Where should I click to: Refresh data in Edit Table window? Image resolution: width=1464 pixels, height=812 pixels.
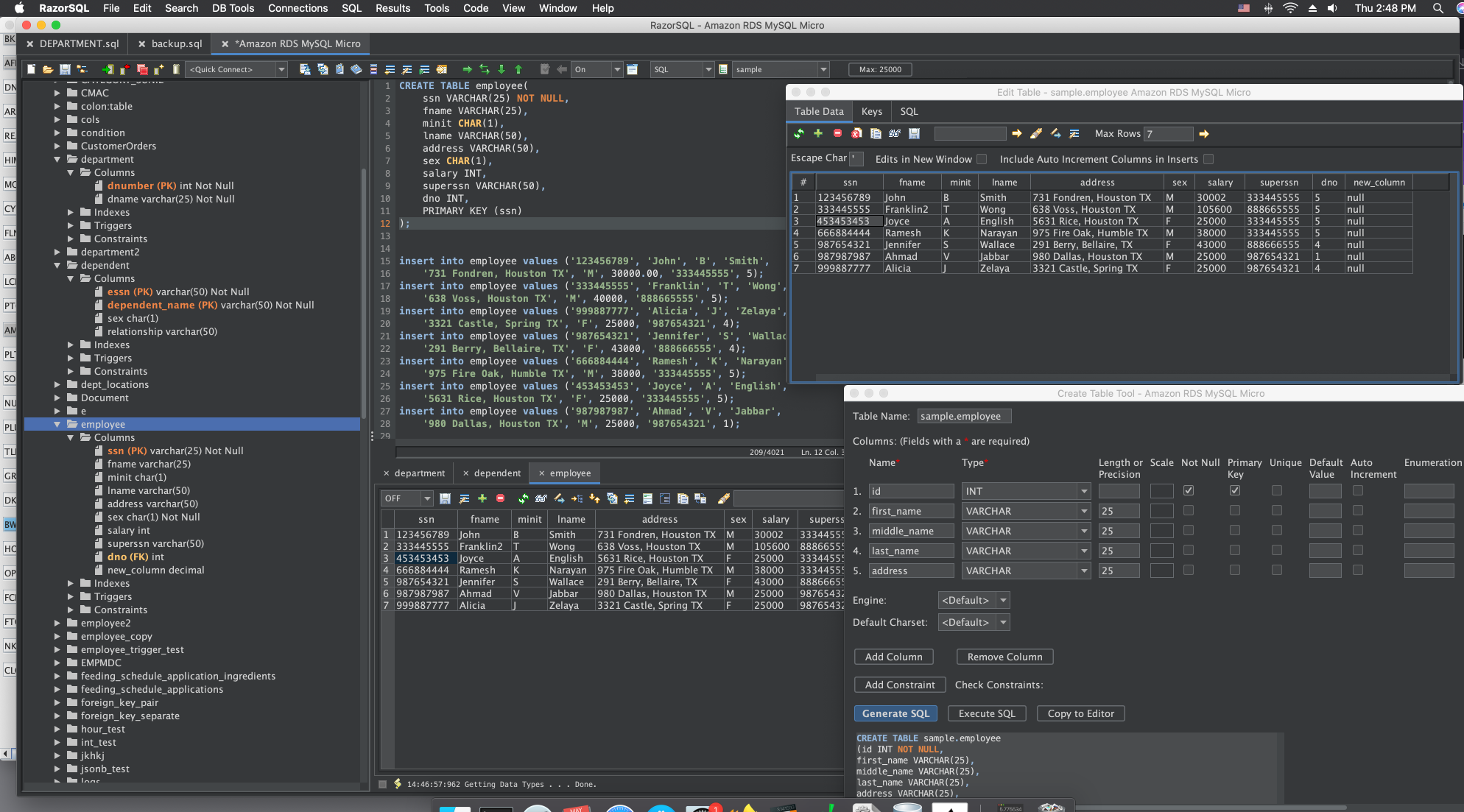pos(799,133)
